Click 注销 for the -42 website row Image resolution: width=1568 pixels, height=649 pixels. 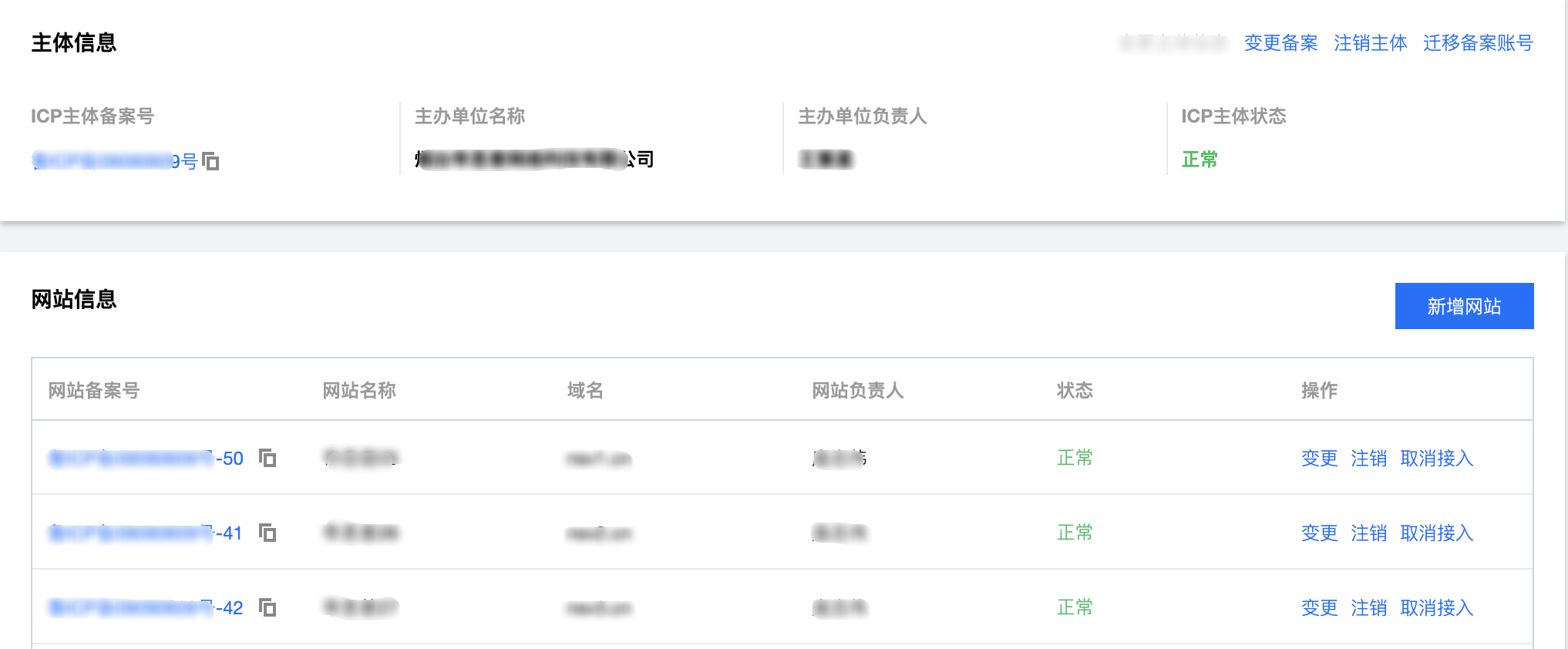[x=1368, y=608]
